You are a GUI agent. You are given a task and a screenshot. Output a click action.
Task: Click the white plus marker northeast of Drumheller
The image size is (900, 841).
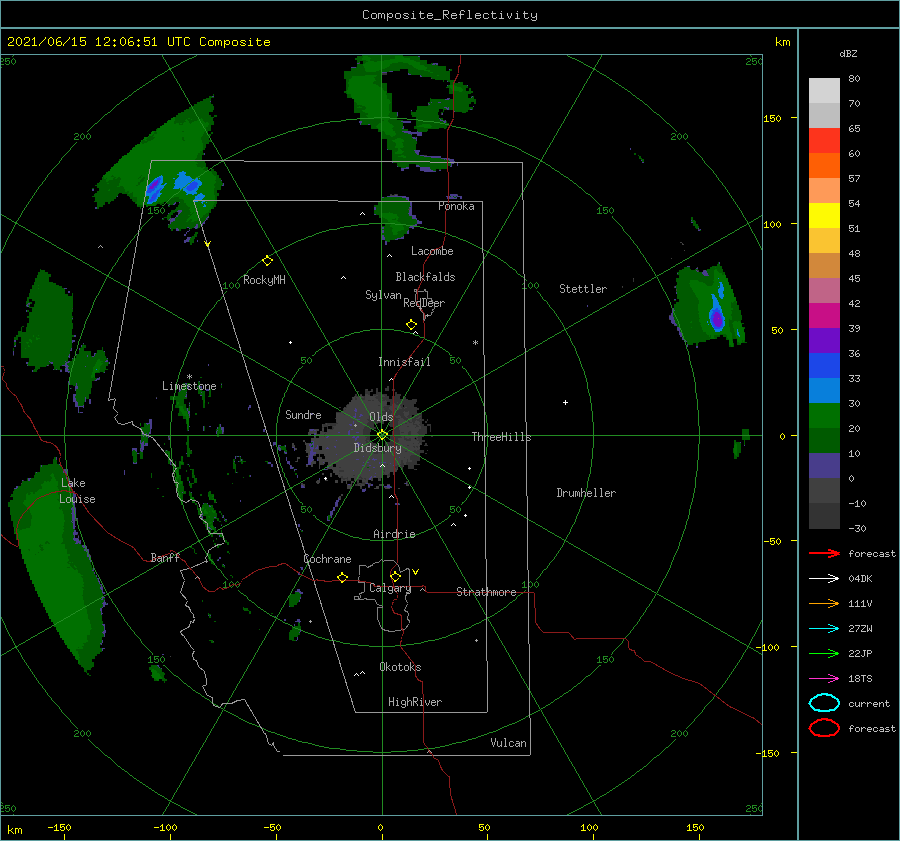pyautogui.click(x=565, y=402)
